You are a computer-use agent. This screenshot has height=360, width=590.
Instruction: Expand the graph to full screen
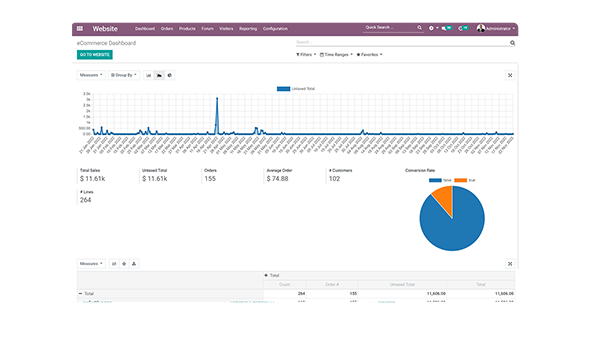tap(510, 75)
